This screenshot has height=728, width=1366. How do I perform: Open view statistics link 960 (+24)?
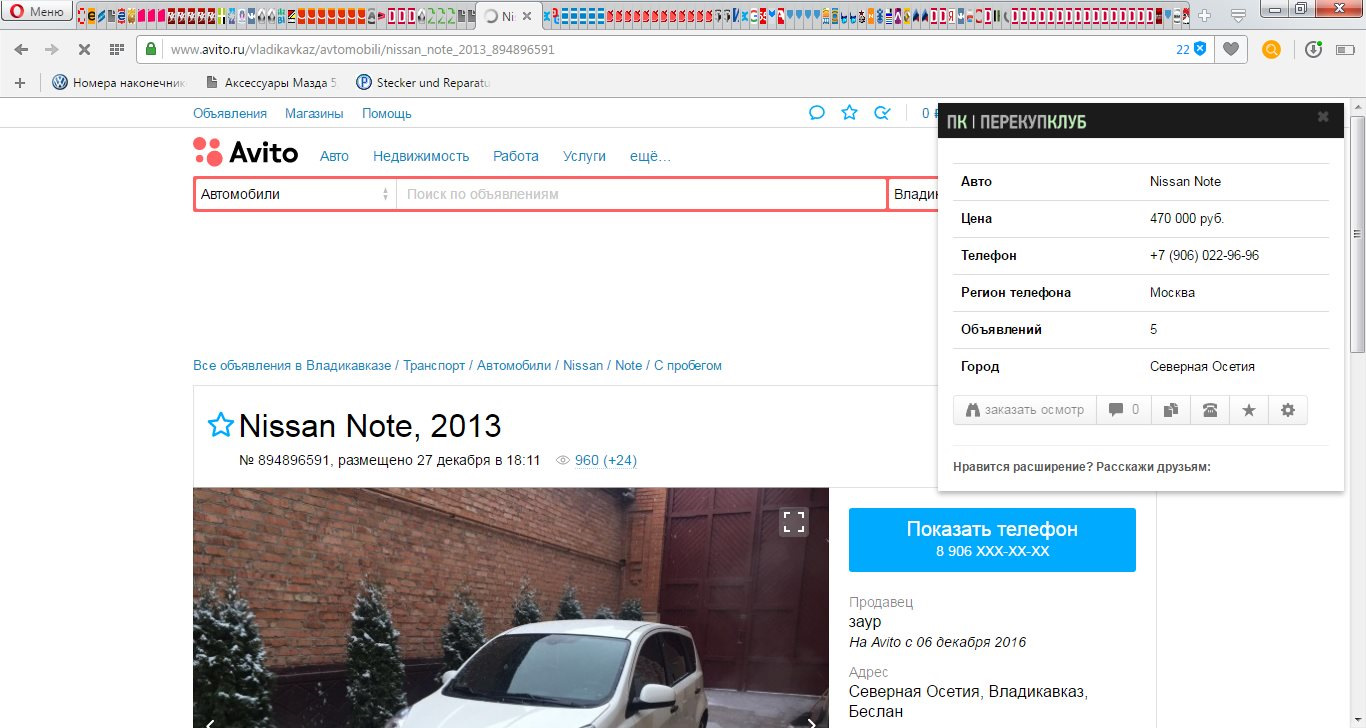tap(605, 460)
